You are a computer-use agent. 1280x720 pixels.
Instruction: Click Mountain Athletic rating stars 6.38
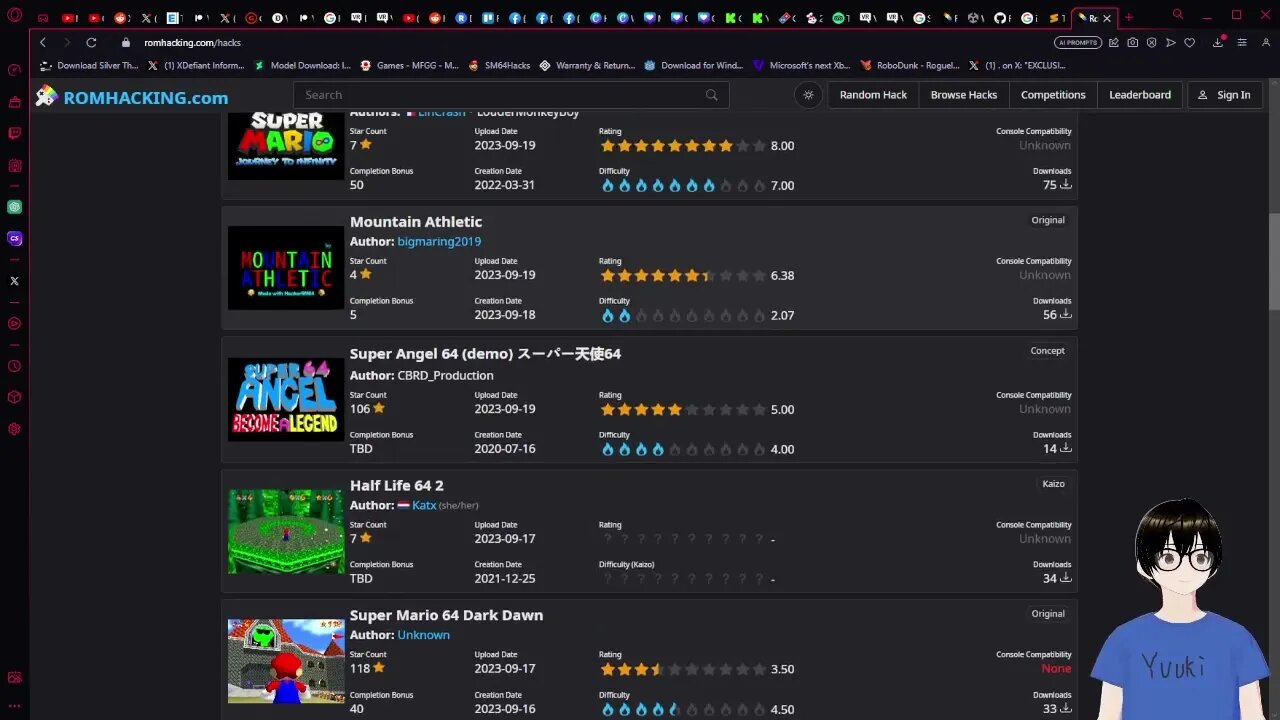tap(683, 275)
